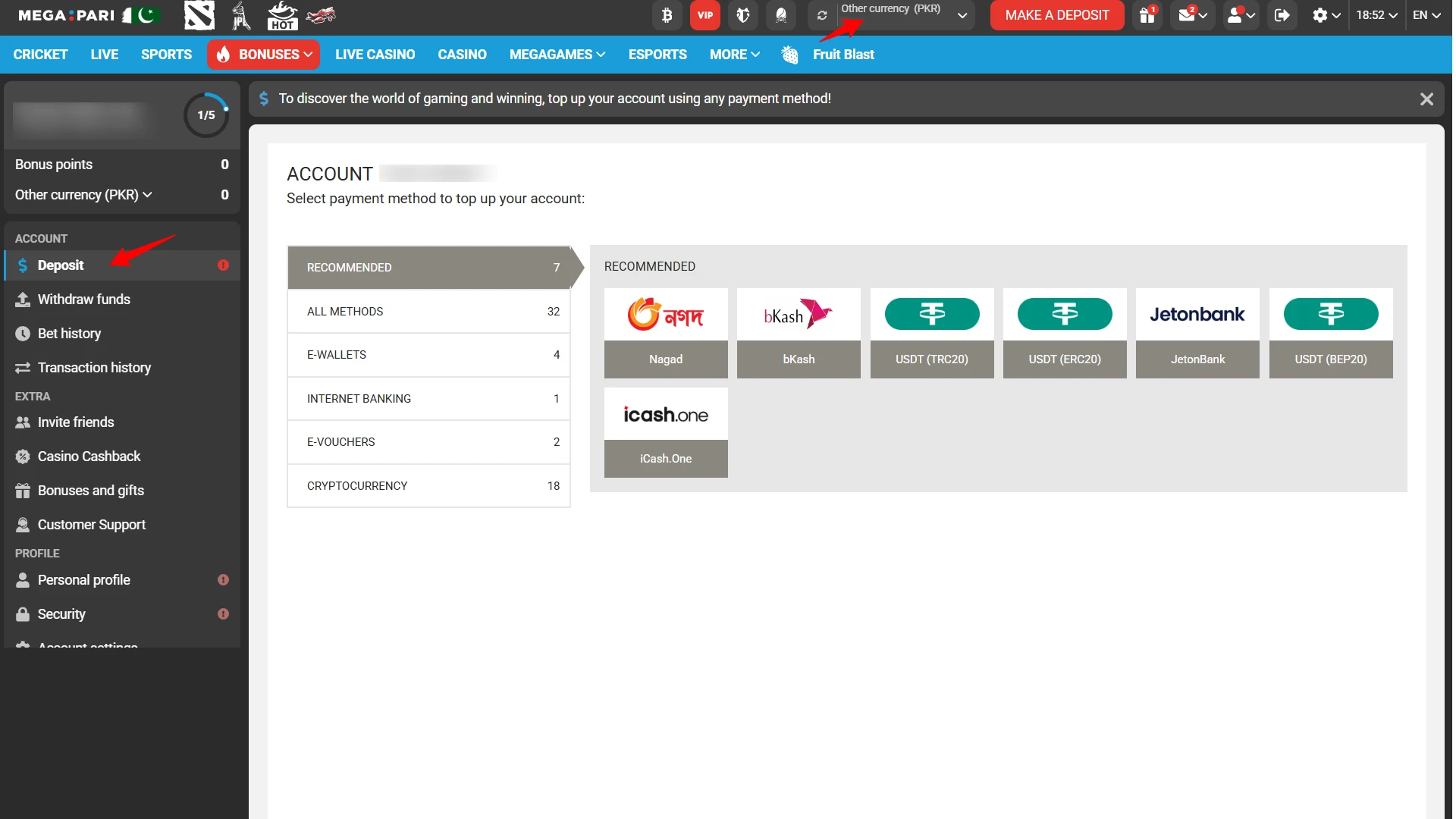
Task: Click the HOT chili games icon
Action: tap(281, 15)
